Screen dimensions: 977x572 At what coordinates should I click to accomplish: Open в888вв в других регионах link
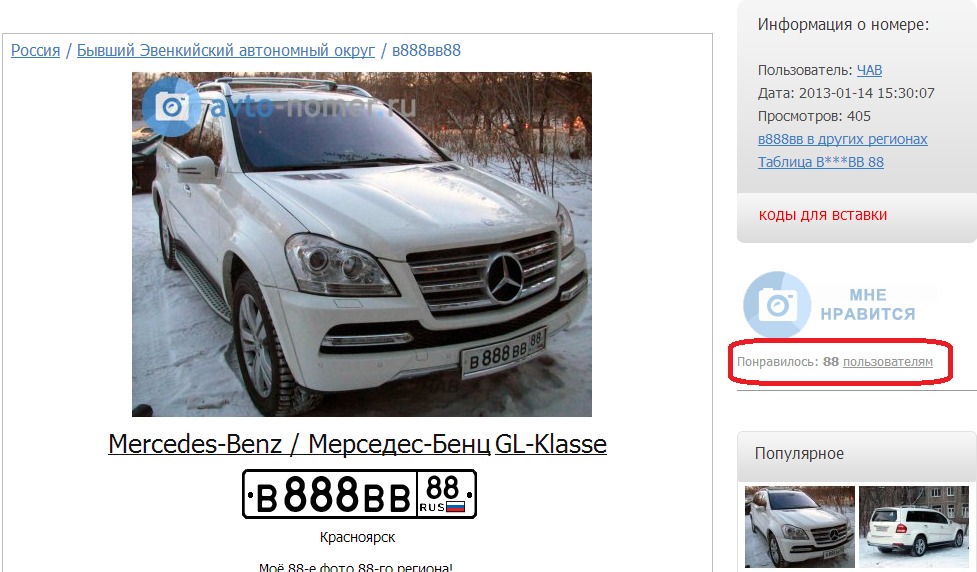(842, 139)
